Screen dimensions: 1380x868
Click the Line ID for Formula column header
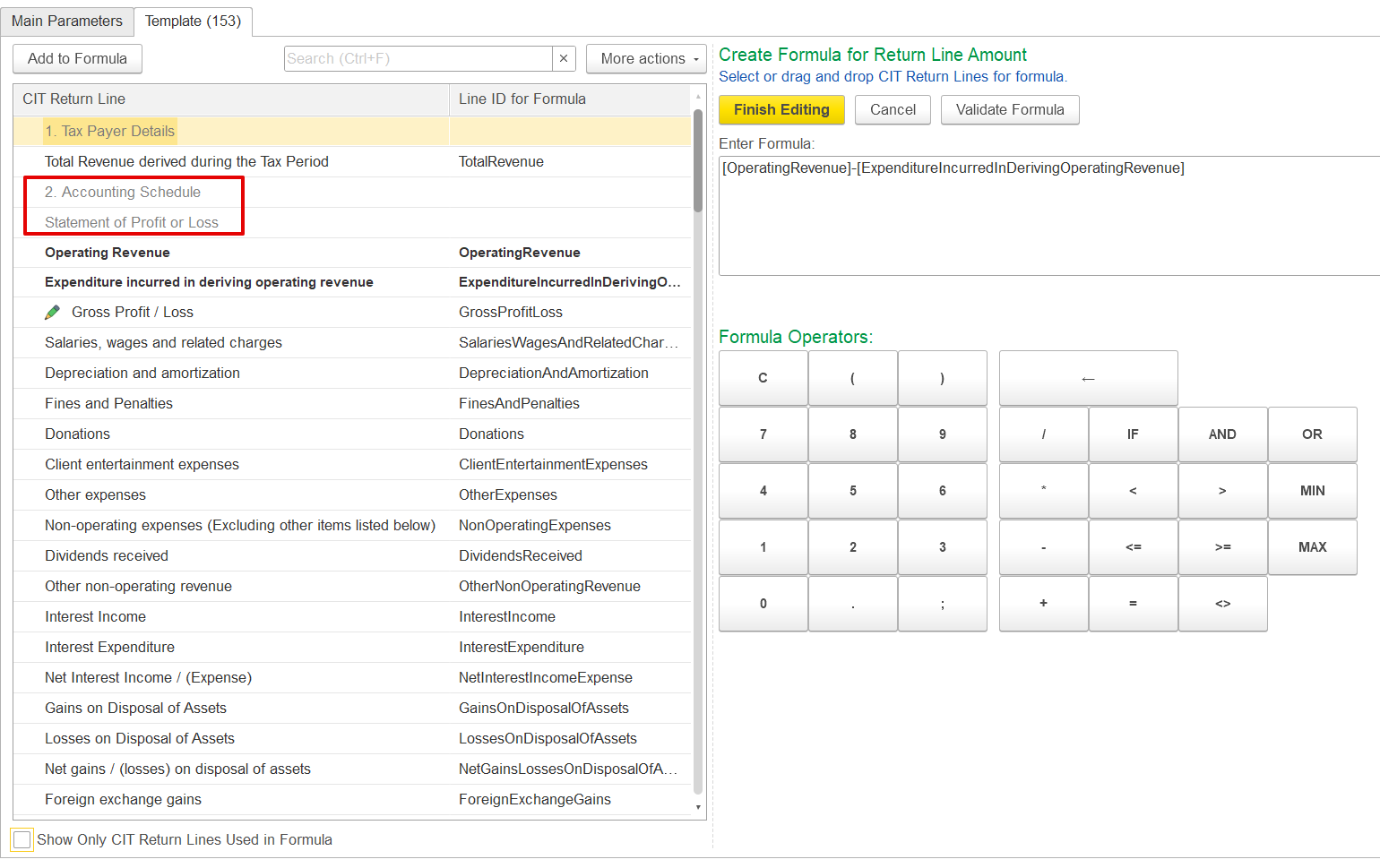click(x=570, y=99)
